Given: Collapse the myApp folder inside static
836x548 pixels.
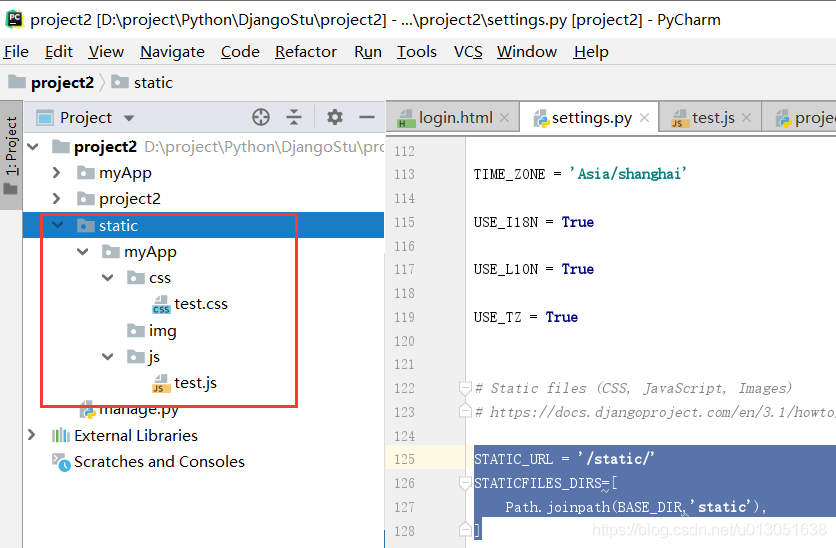Looking at the screenshot, I should click(x=83, y=251).
